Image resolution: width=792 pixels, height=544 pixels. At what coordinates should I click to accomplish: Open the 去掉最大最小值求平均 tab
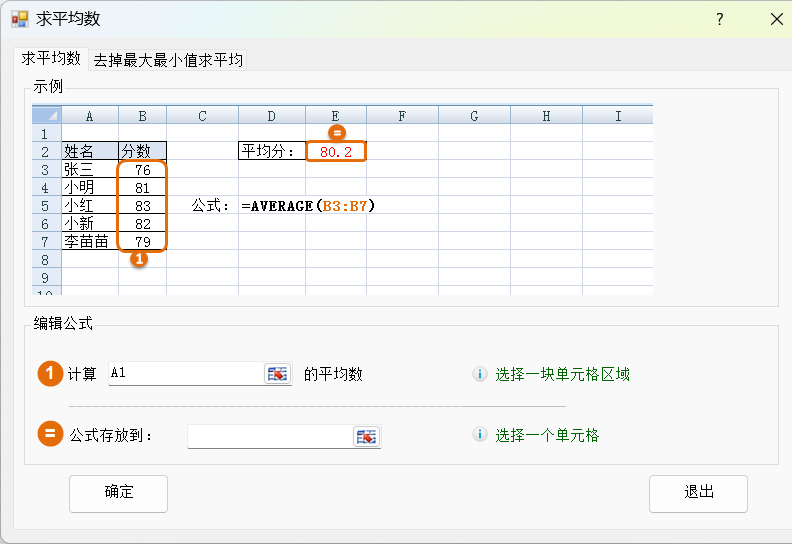(168, 60)
